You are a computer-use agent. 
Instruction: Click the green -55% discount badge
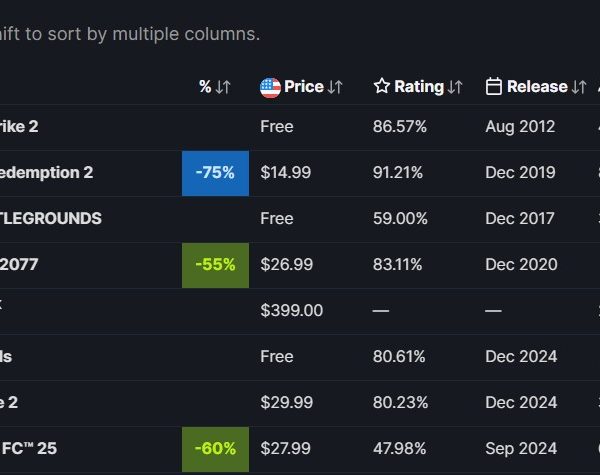pos(215,265)
